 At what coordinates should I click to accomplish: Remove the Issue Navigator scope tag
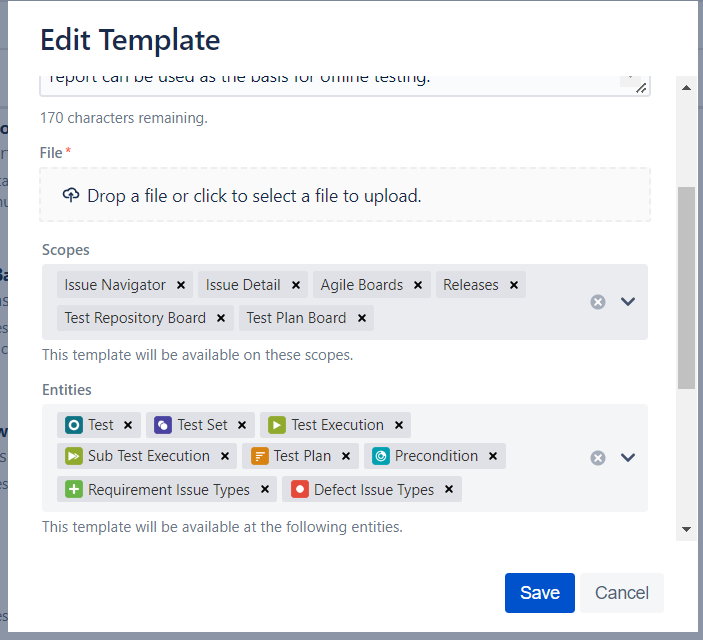click(x=181, y=285)
